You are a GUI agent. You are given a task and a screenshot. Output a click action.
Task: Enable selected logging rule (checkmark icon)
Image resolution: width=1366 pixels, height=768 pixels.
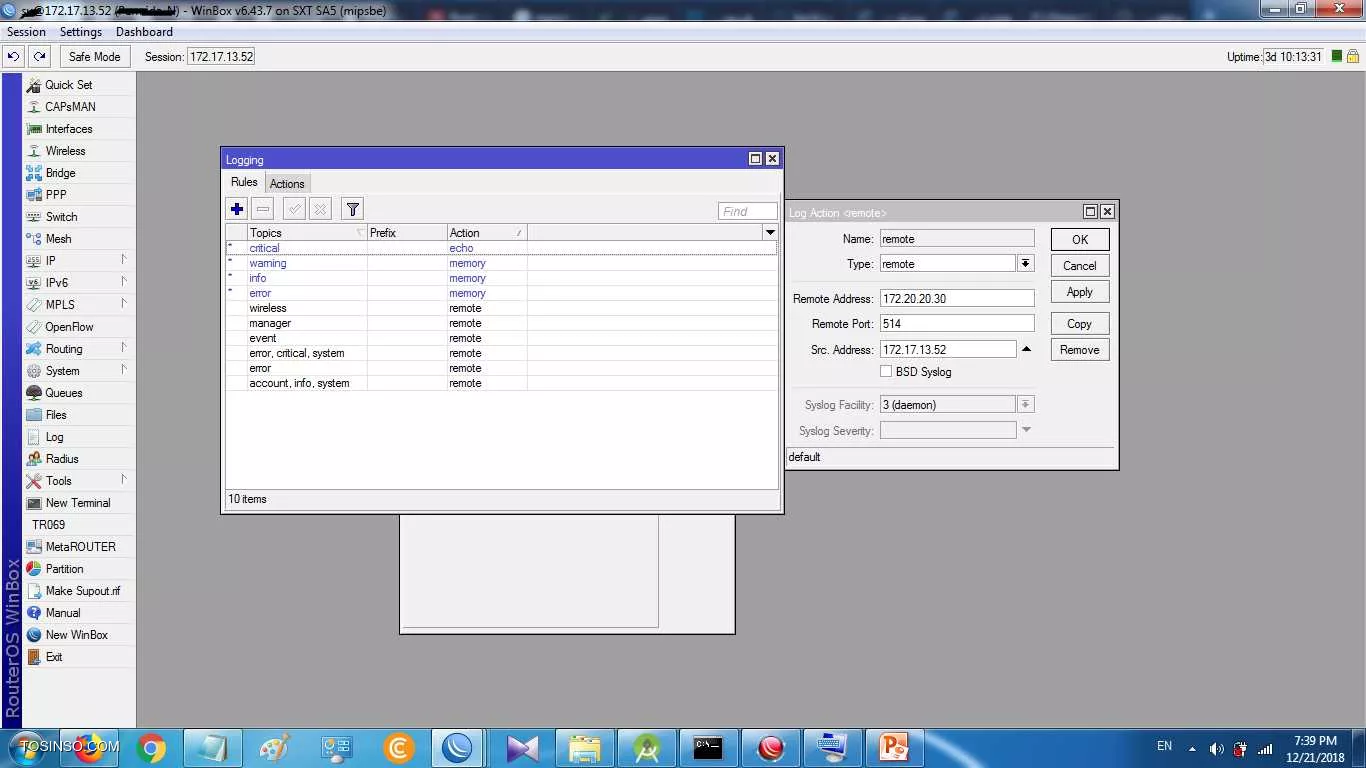[x=295, y=209]
